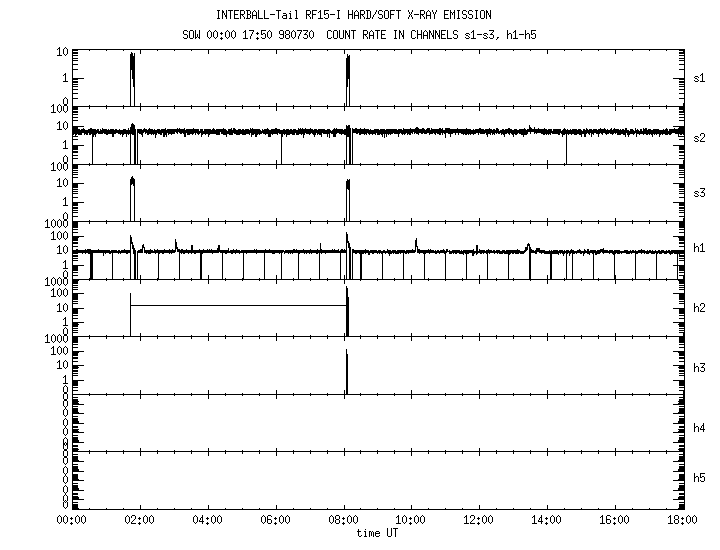Click the h2 channel label
This screenshot has height=550, width=720.
coord(700,309)
